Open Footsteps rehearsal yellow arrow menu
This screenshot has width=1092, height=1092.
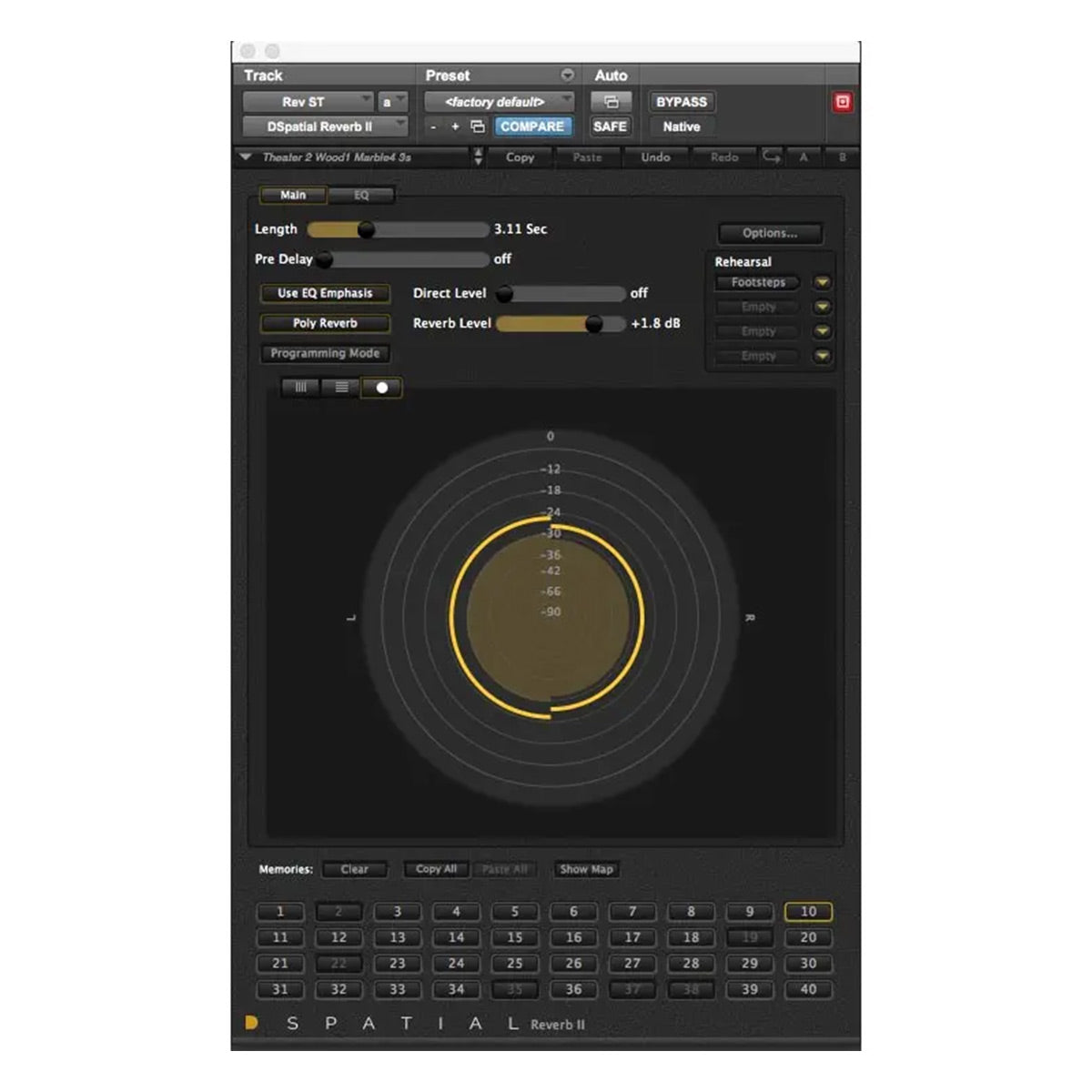823,283
